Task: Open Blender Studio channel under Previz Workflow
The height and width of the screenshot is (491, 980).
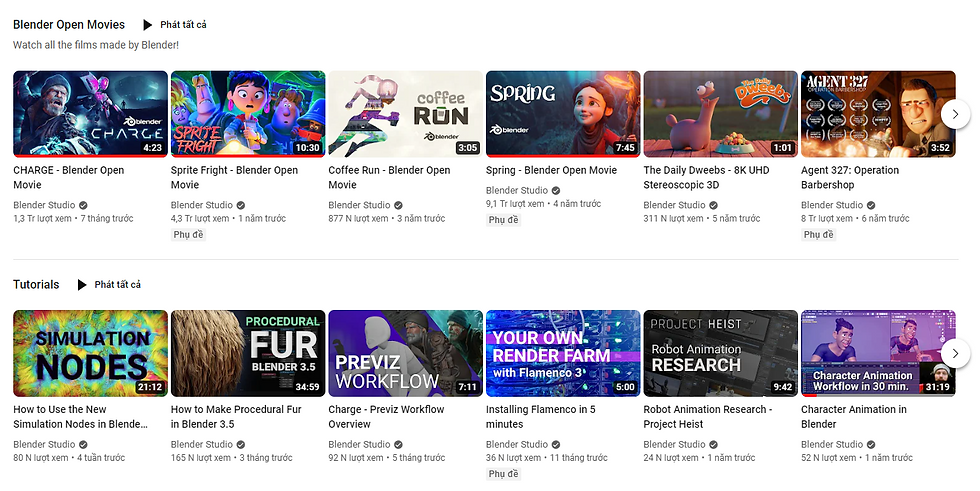Action: tap(359, 444)
